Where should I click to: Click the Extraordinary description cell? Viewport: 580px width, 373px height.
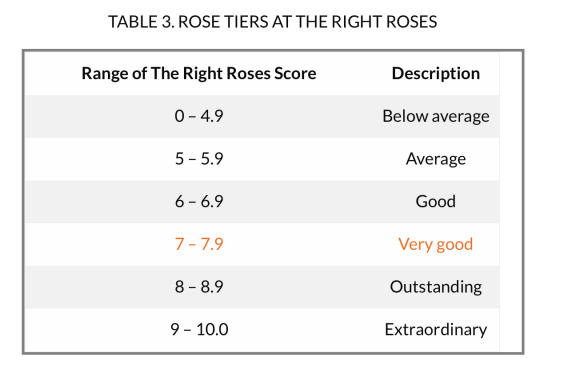point(436,329)
